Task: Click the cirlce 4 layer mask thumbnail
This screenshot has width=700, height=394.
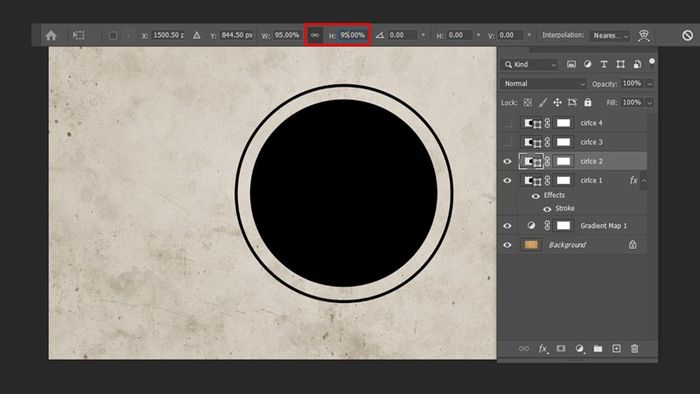Action: tap(563, 123)
